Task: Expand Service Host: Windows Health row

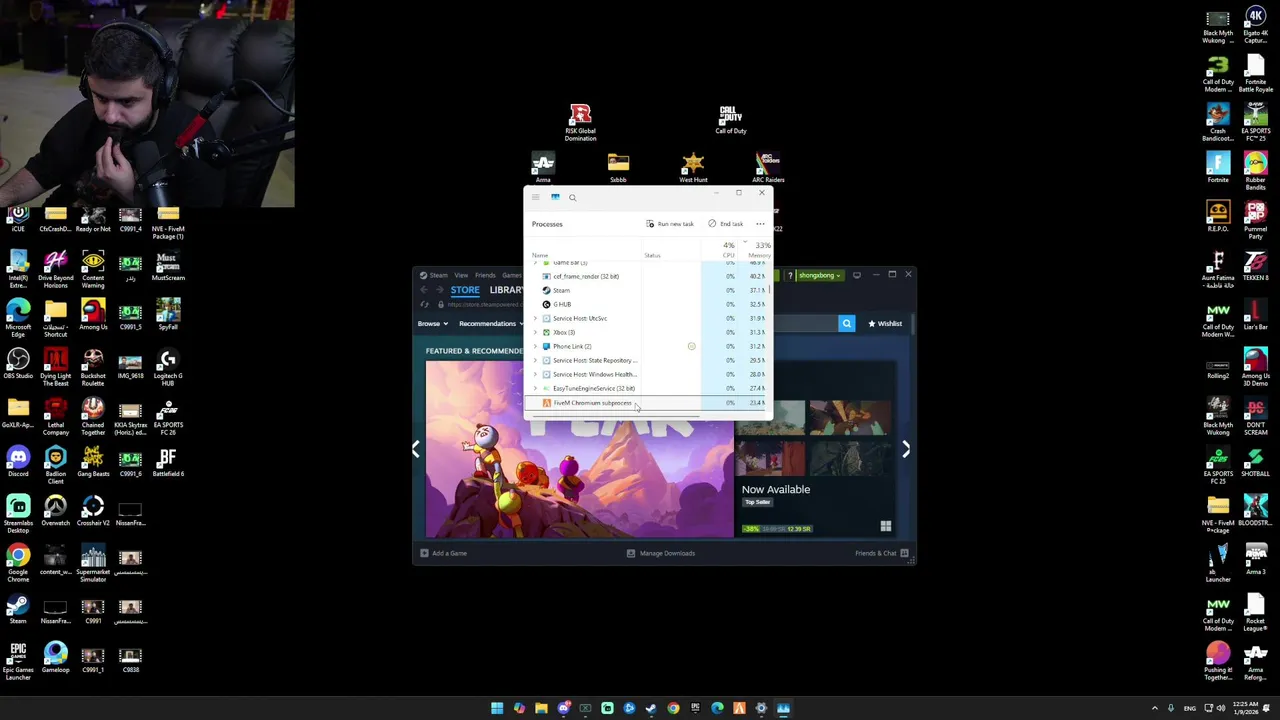Action: click(535, 374)
